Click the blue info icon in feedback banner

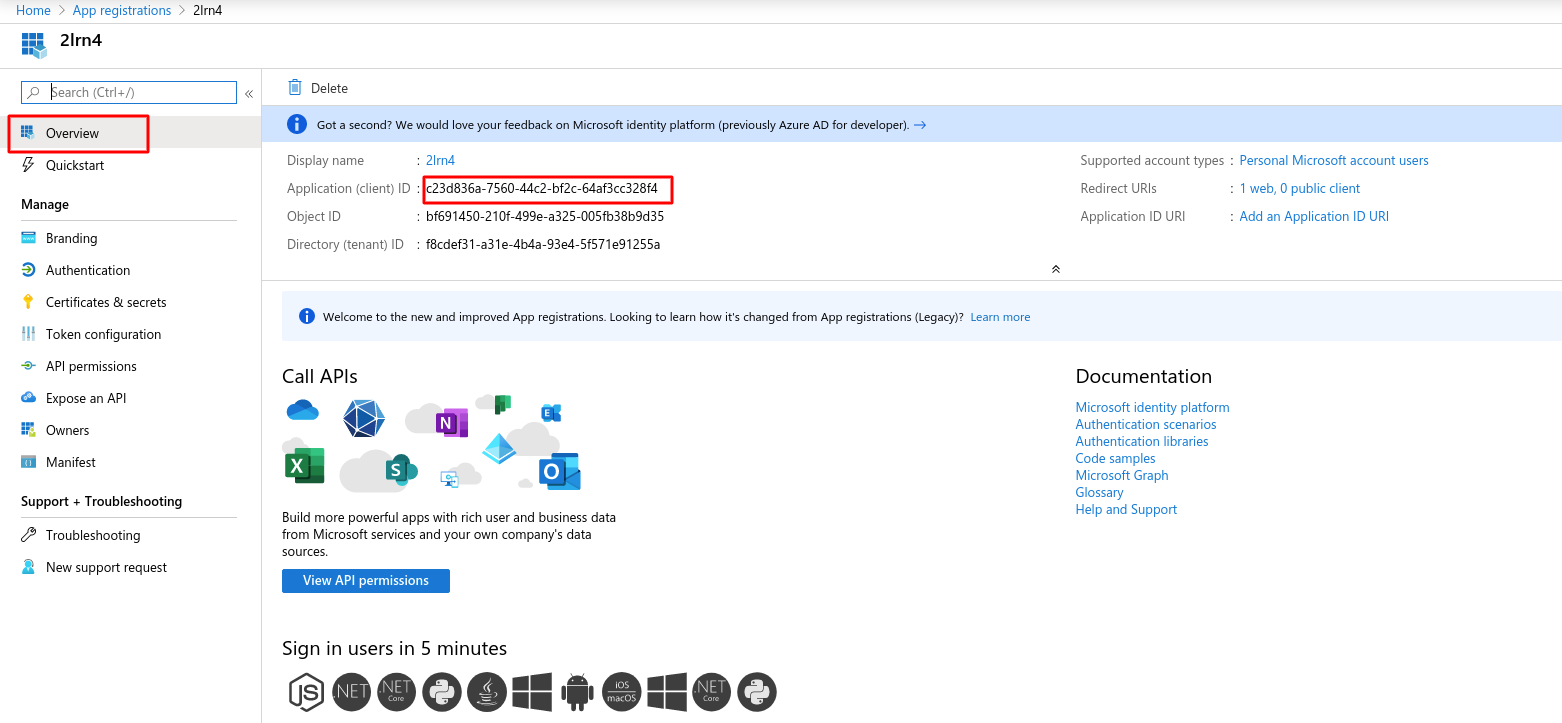[297, 125]
